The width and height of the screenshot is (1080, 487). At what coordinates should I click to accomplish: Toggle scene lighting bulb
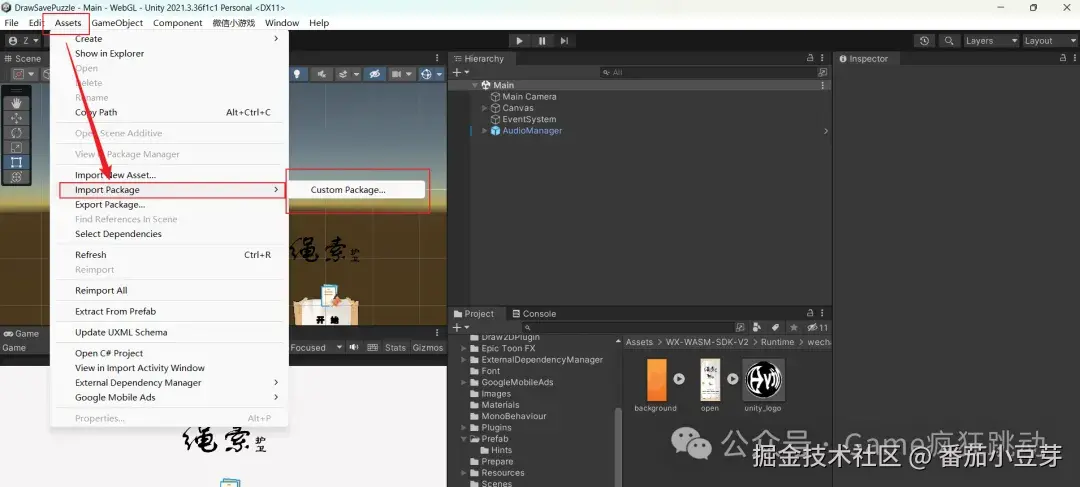tap(297, 74)
